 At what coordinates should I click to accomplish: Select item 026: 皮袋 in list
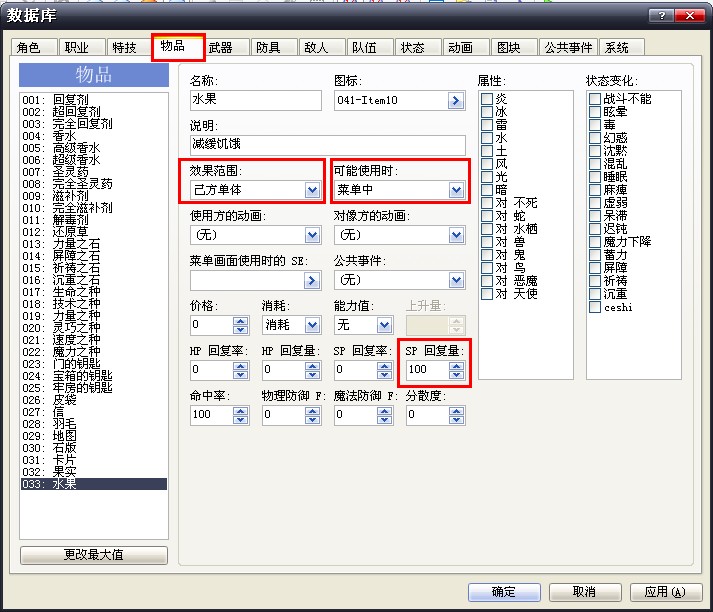pyautogui.click(x=94, y=400)
